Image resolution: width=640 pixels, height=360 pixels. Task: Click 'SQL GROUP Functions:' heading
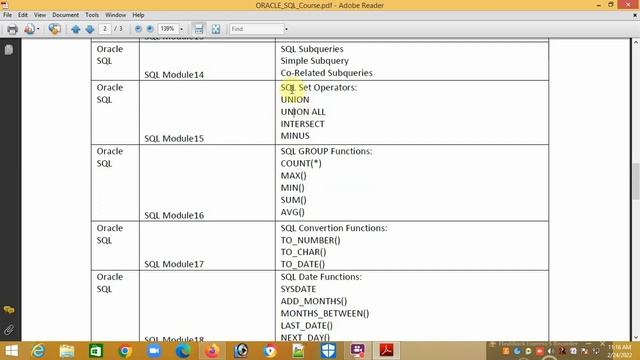pyautogui.click(x=326, y=151)
